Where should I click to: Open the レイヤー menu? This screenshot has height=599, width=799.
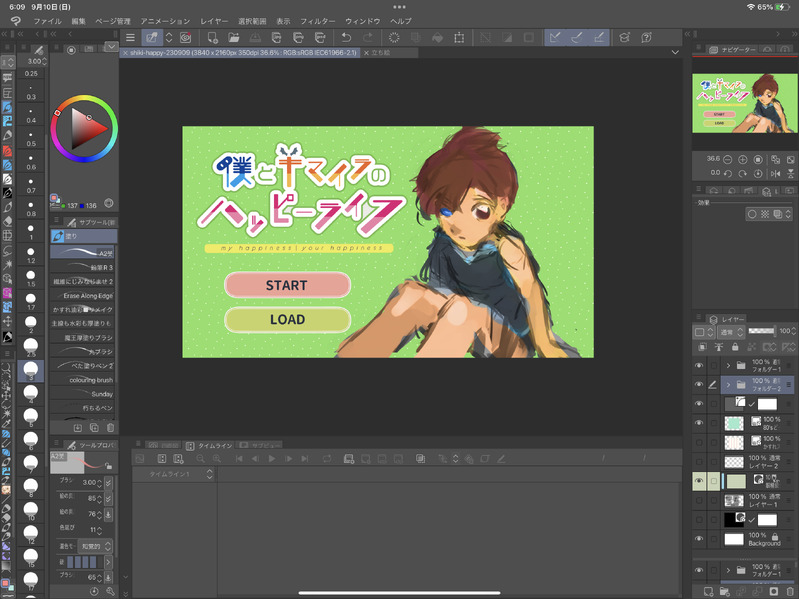[x=214, y=21]
